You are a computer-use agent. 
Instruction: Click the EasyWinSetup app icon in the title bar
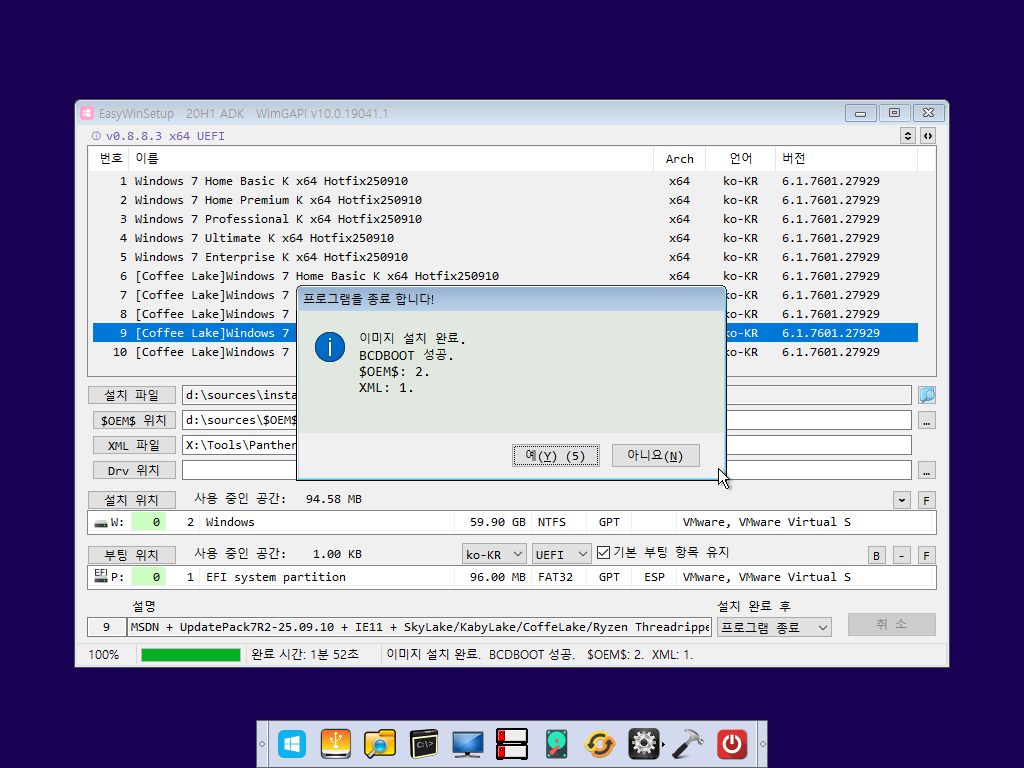coord(87,114)
